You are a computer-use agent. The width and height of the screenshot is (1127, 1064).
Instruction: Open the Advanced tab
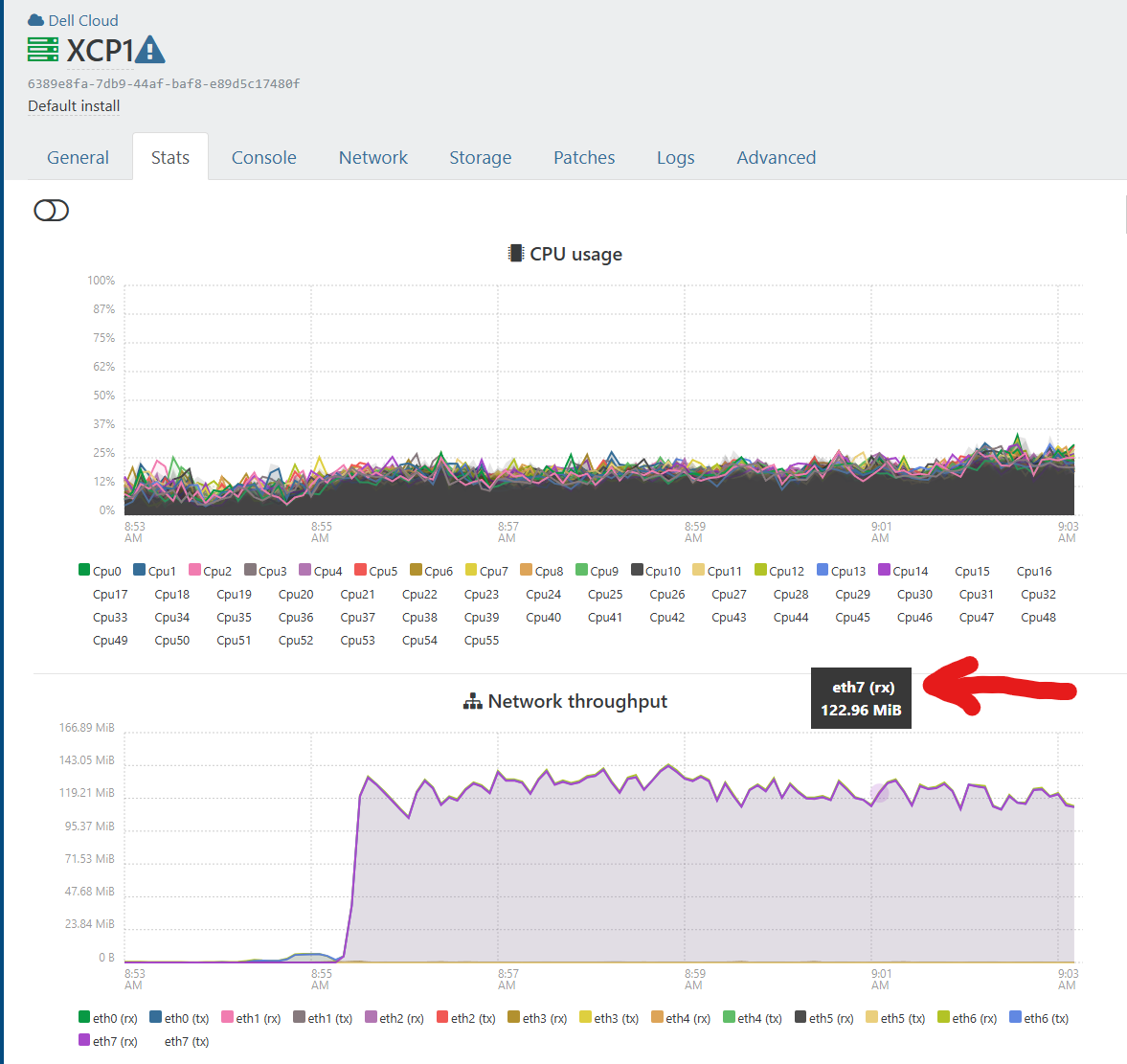point(776,158)
